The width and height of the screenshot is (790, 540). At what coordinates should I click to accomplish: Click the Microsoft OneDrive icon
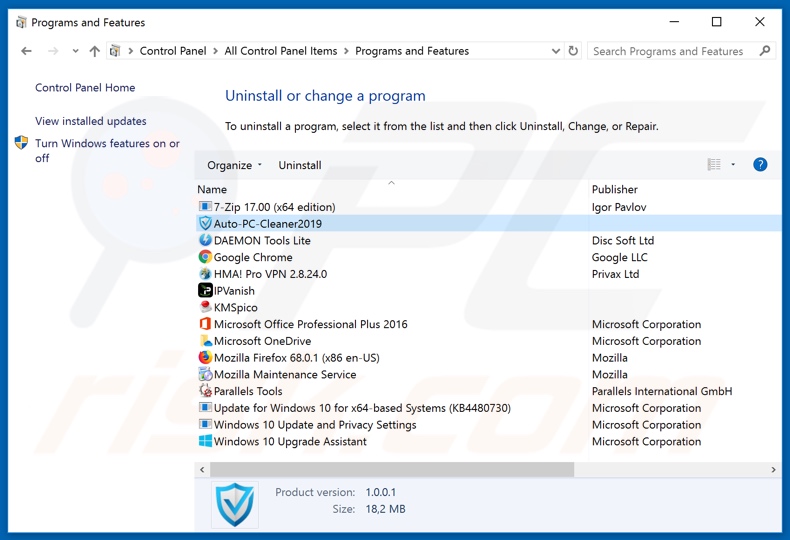click(205, 341)
